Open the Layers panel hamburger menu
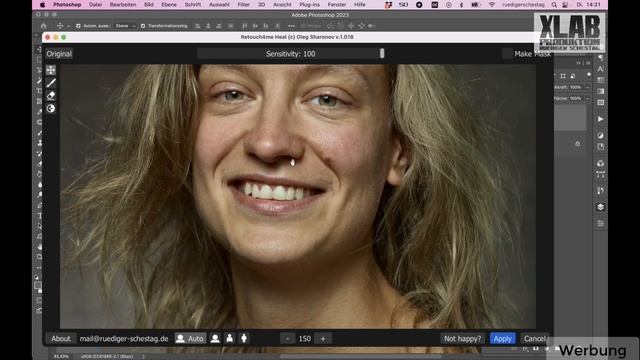The height and width of the screenshot is (360, 640). pyautogui.click(x=588, y=63)
